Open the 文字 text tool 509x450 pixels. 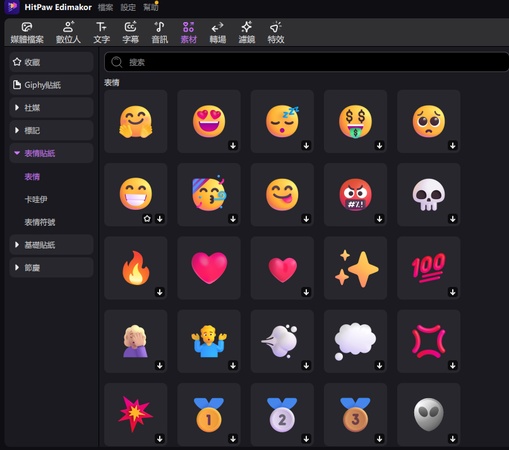(x=101, y=33)
